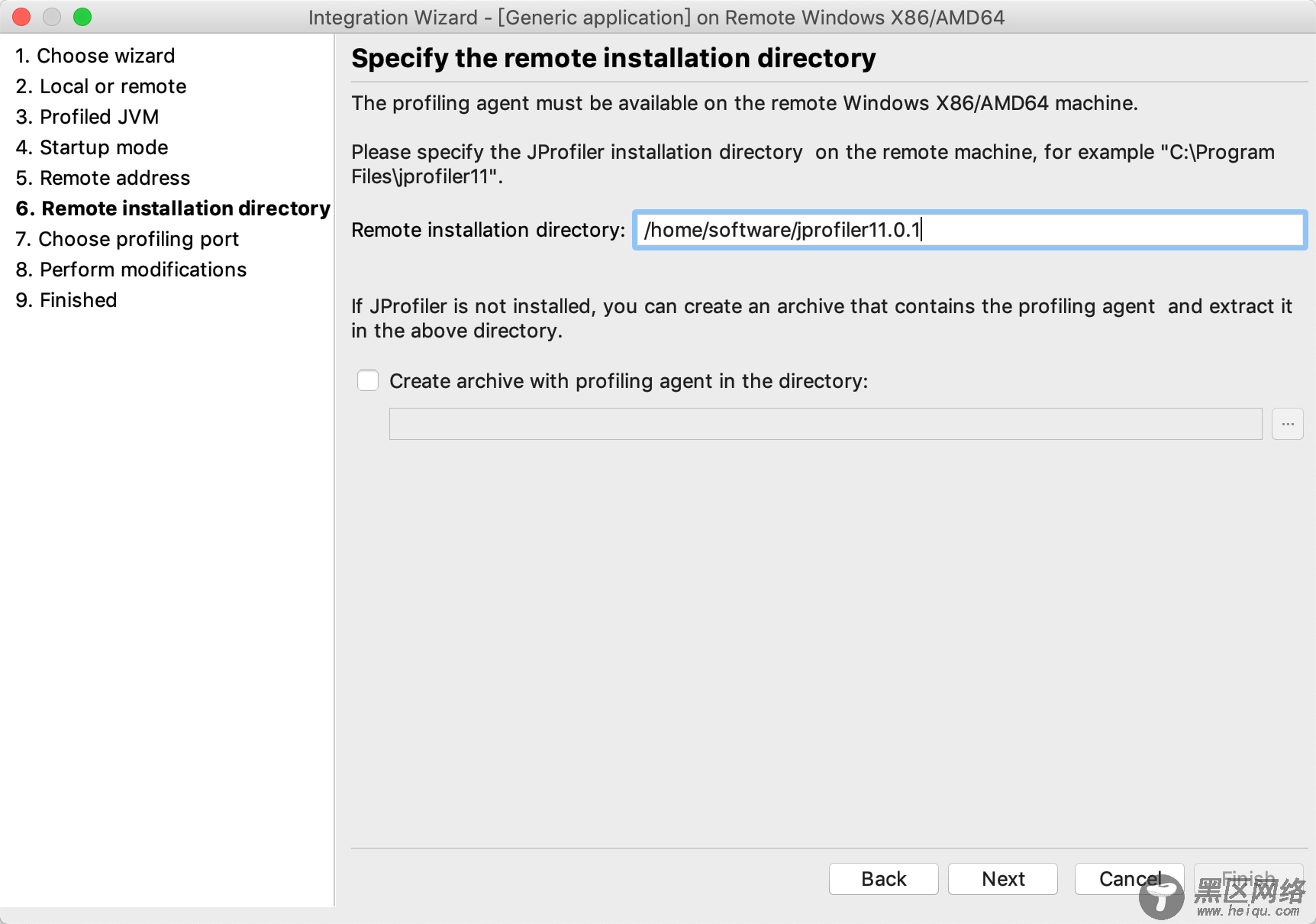
Task: Click the Remote installation directory text field
Action: point(969,230)
